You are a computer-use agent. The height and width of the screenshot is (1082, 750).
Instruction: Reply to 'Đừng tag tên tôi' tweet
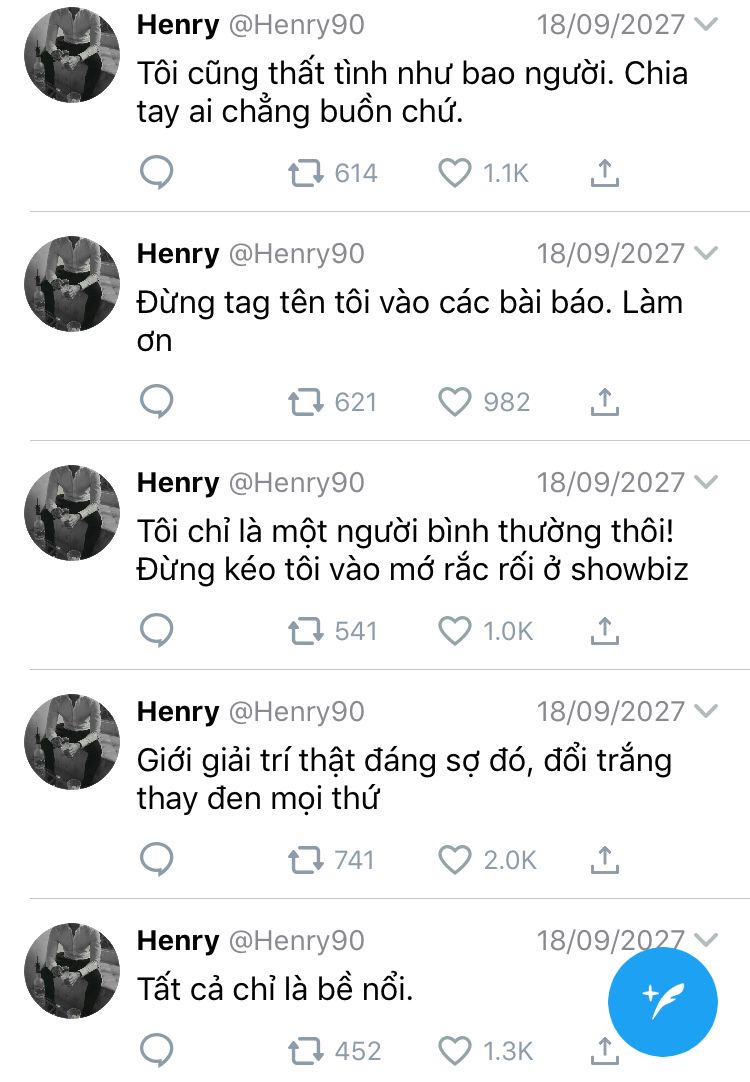[x=157, y=402]
